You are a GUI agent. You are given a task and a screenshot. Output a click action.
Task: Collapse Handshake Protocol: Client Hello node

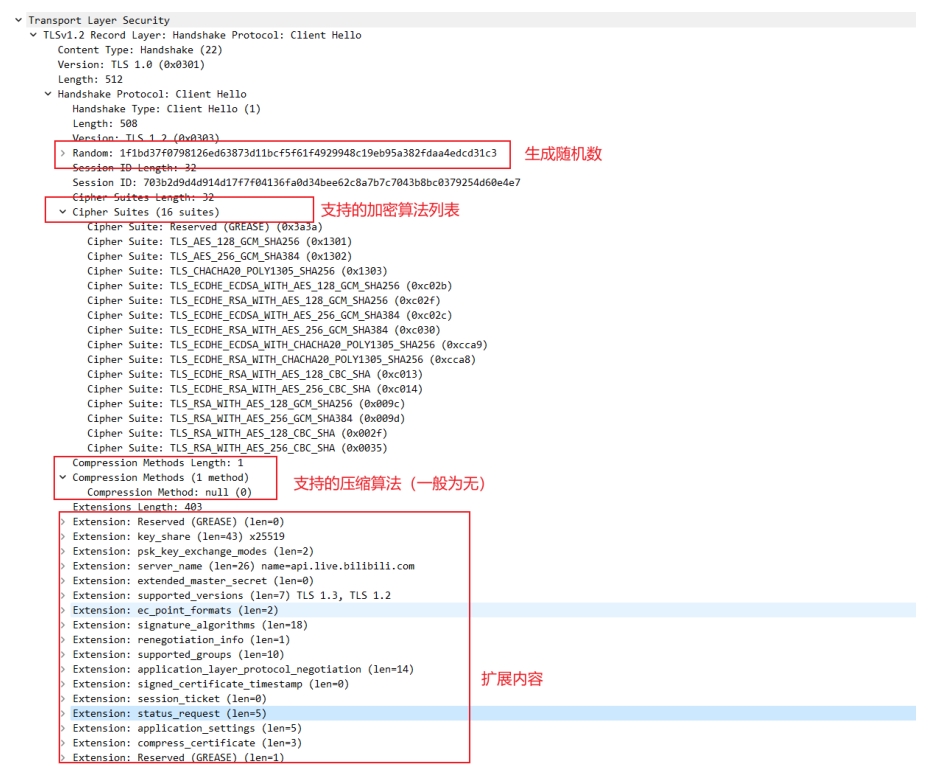tap(48, 94)
